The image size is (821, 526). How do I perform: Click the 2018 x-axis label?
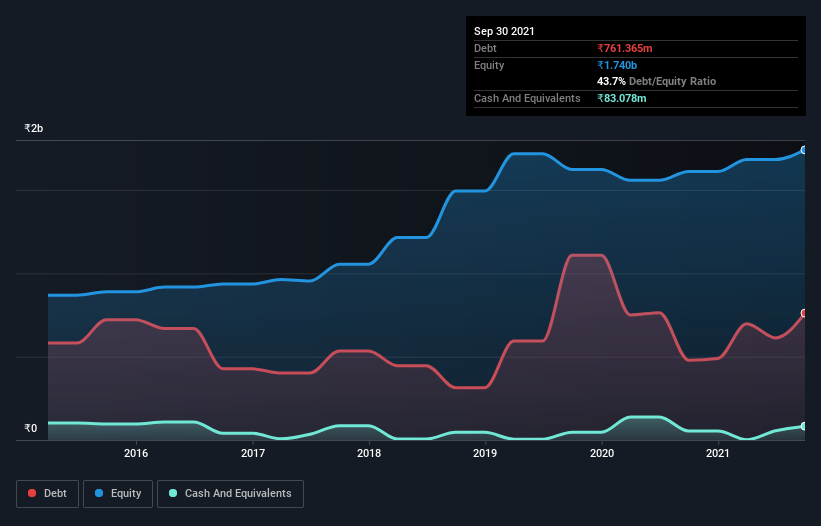pyautogui.click(x=369, y=453)
